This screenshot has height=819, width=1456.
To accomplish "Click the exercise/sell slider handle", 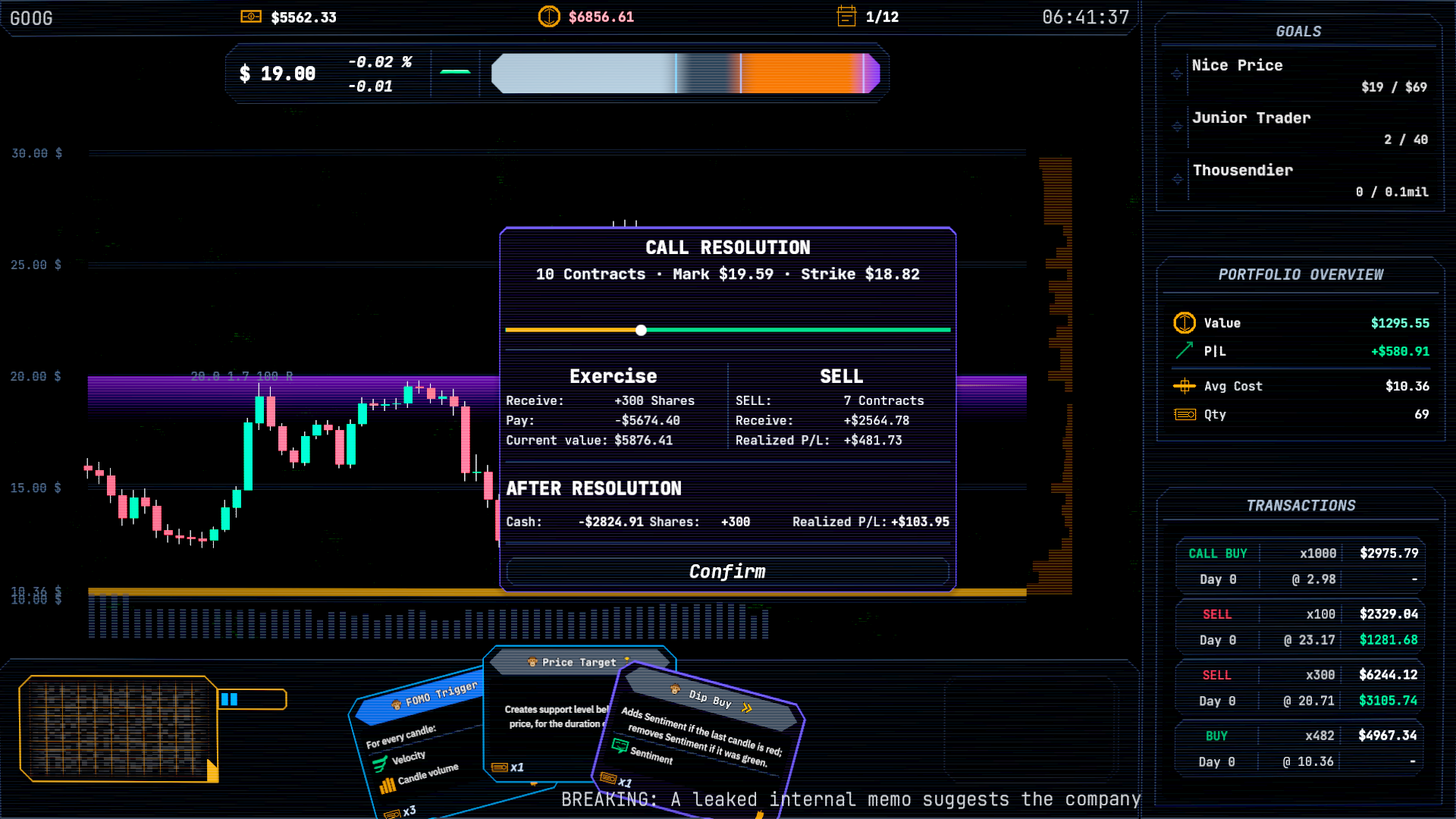I will 641,330.
